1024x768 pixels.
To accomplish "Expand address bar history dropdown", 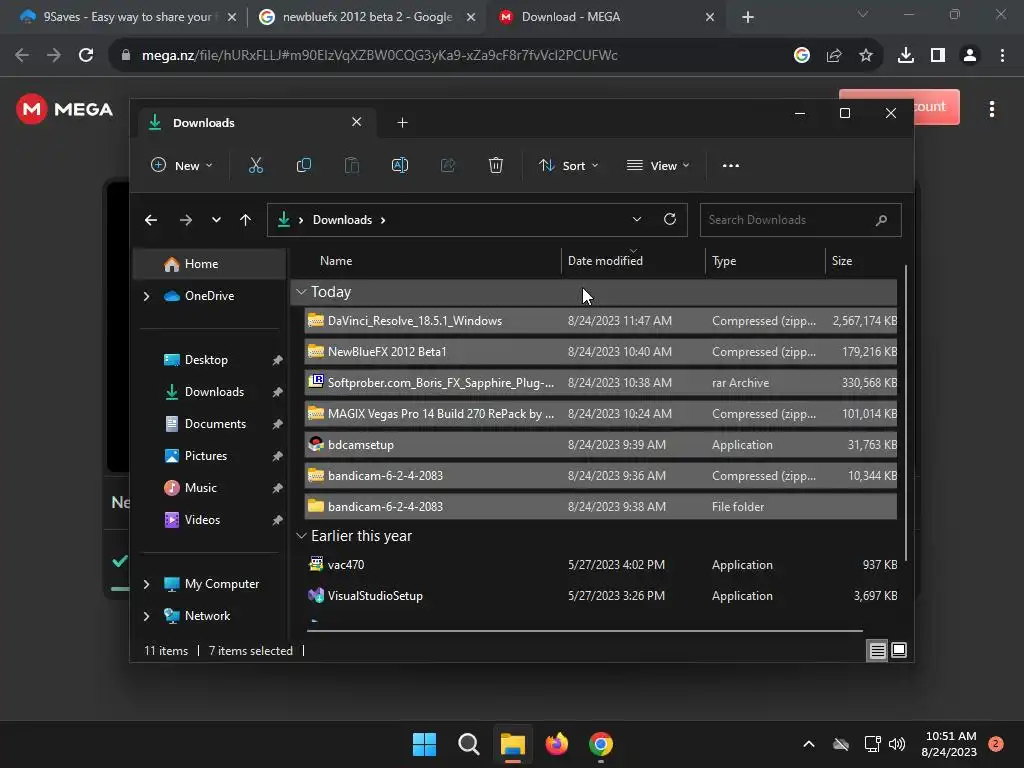I will [637, 219].
